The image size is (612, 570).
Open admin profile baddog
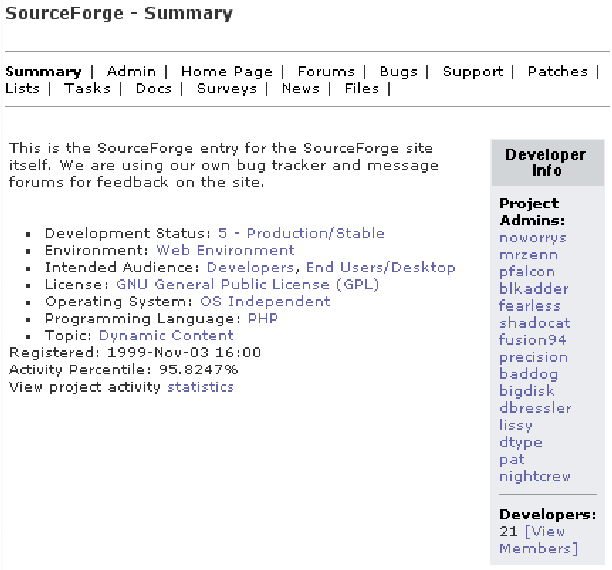click(528, 375)
